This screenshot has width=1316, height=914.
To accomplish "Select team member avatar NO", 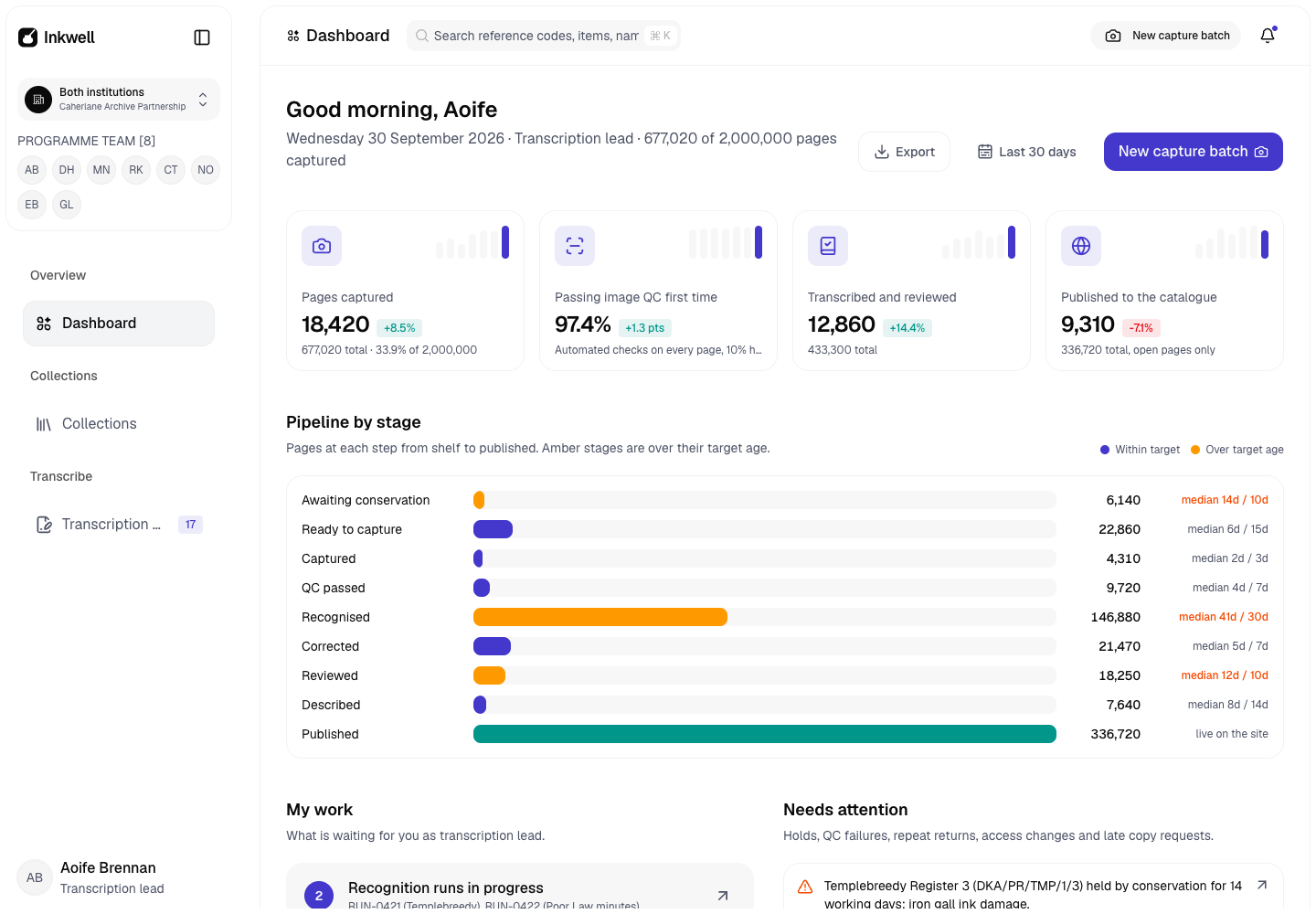I will 206,170.
